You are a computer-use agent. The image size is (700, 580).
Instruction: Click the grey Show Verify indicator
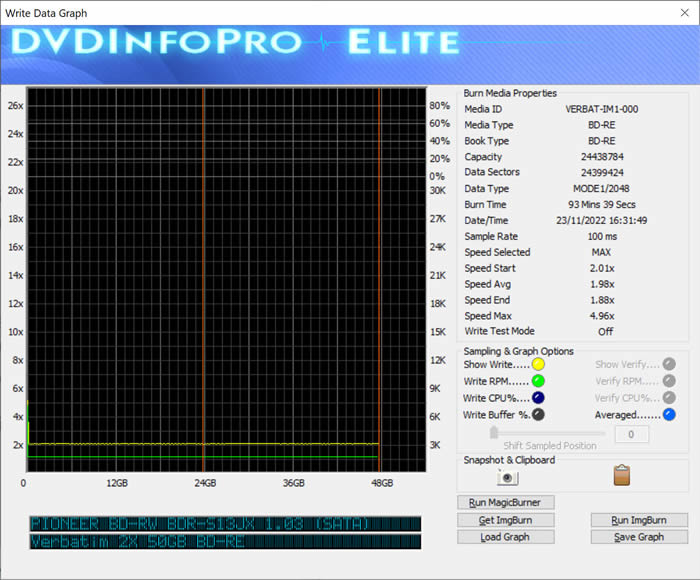click(669, 365)
